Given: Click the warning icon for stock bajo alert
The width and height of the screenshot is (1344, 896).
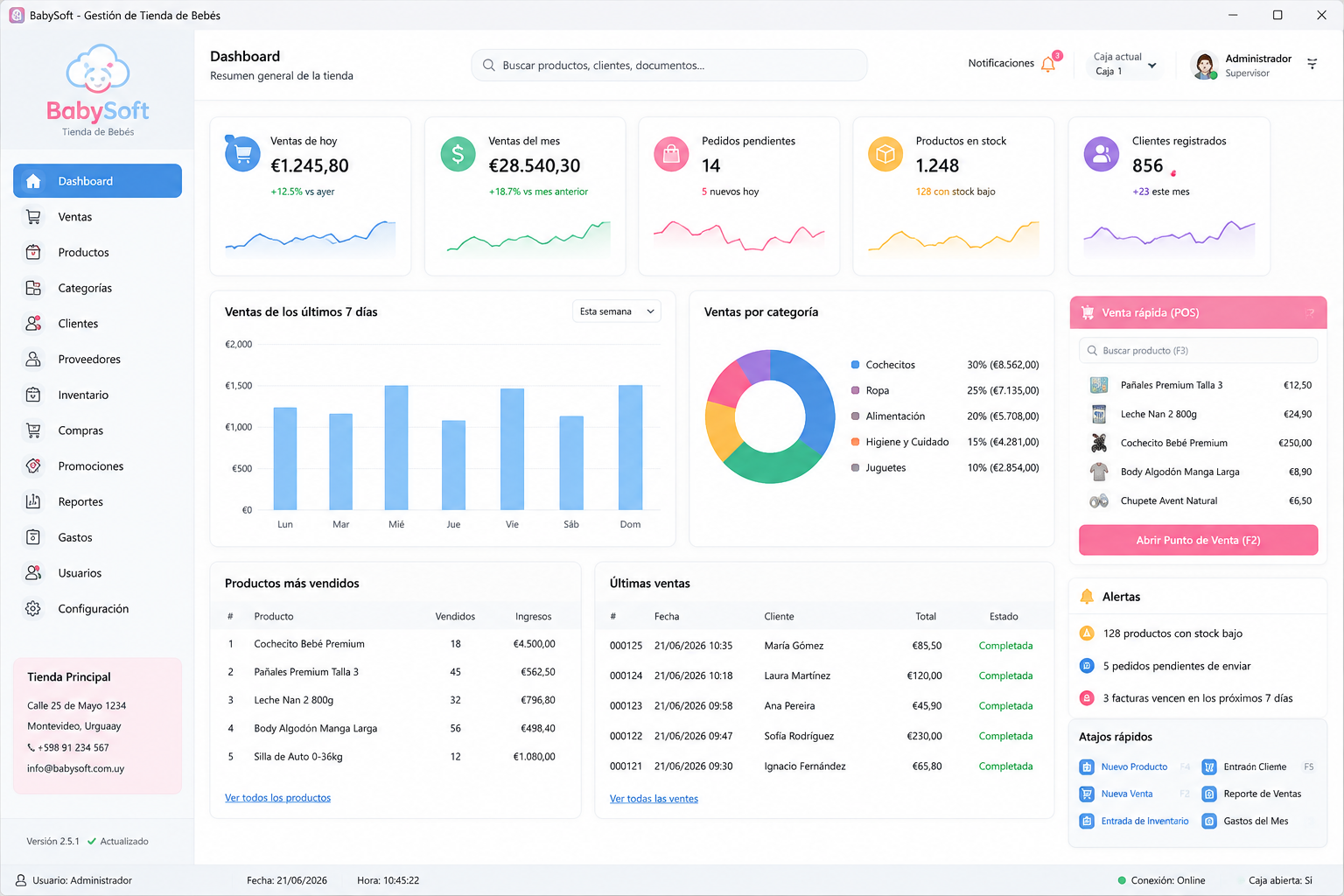Looking at the screenshot, I should coord(1087,633).
